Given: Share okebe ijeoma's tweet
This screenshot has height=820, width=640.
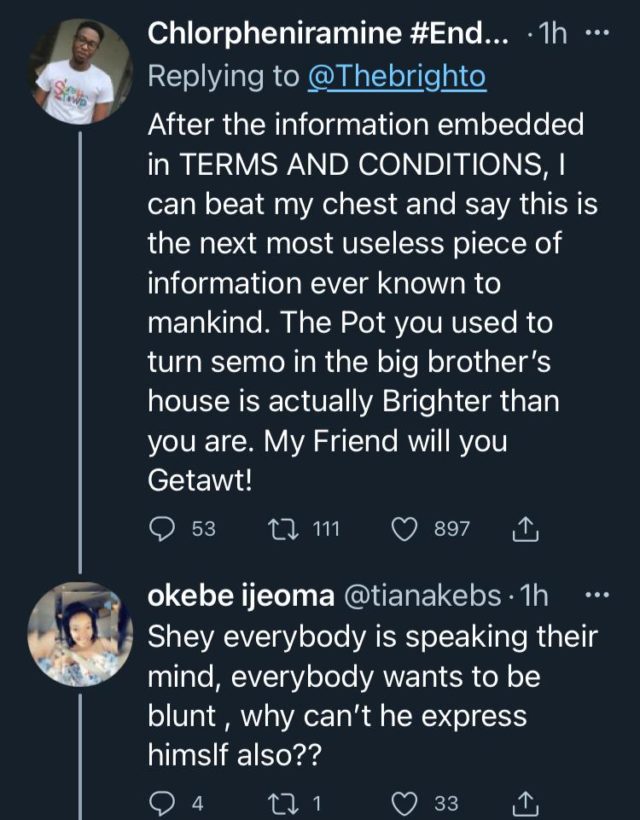Looking at the screenshot, I should pyautogui.click(x=522, y=801).
